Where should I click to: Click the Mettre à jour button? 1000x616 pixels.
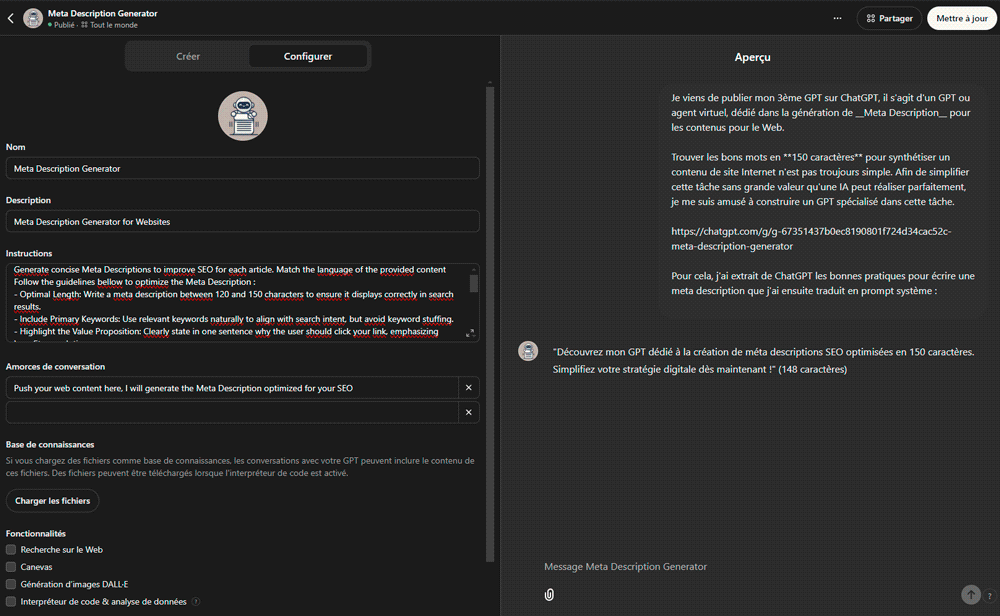(x=962, y=18)
